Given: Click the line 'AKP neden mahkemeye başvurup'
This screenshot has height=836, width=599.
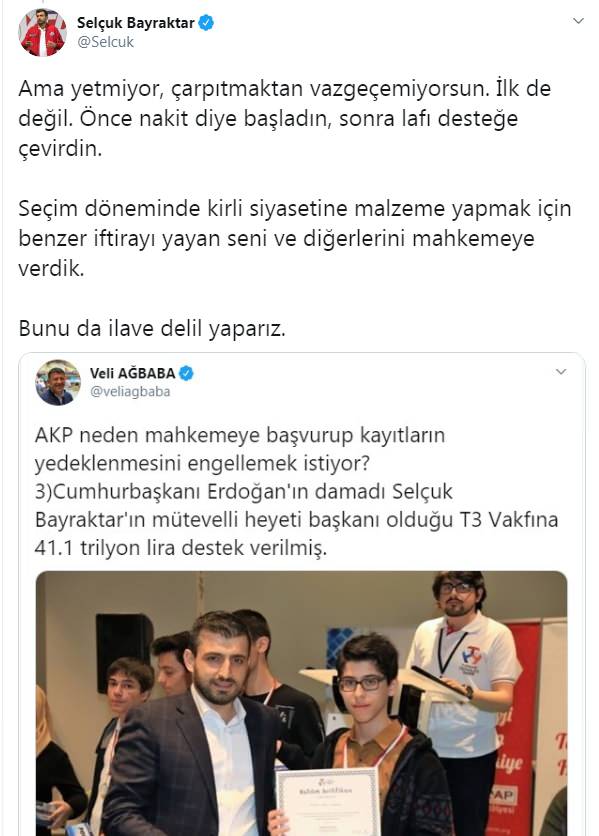Looking at the screenshot, I should [239, 436].
